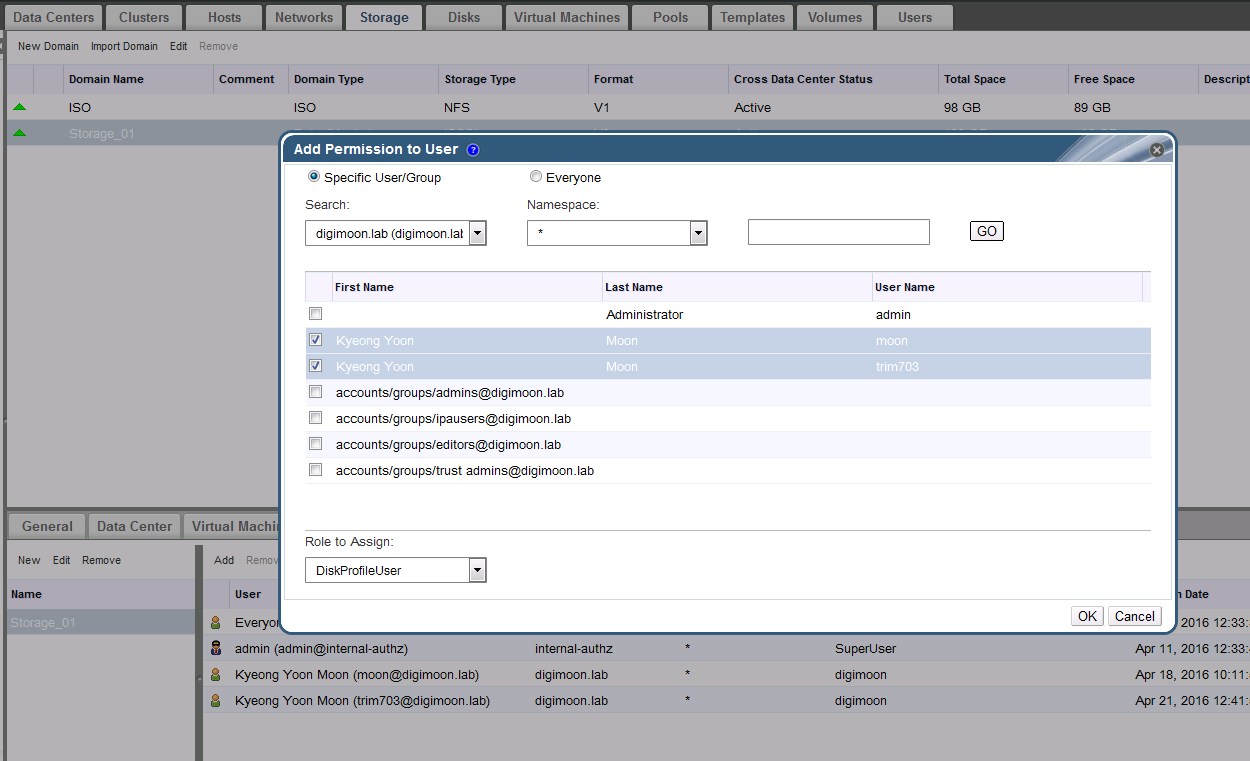Uncheck the box for user trim703

coord(316,366)
